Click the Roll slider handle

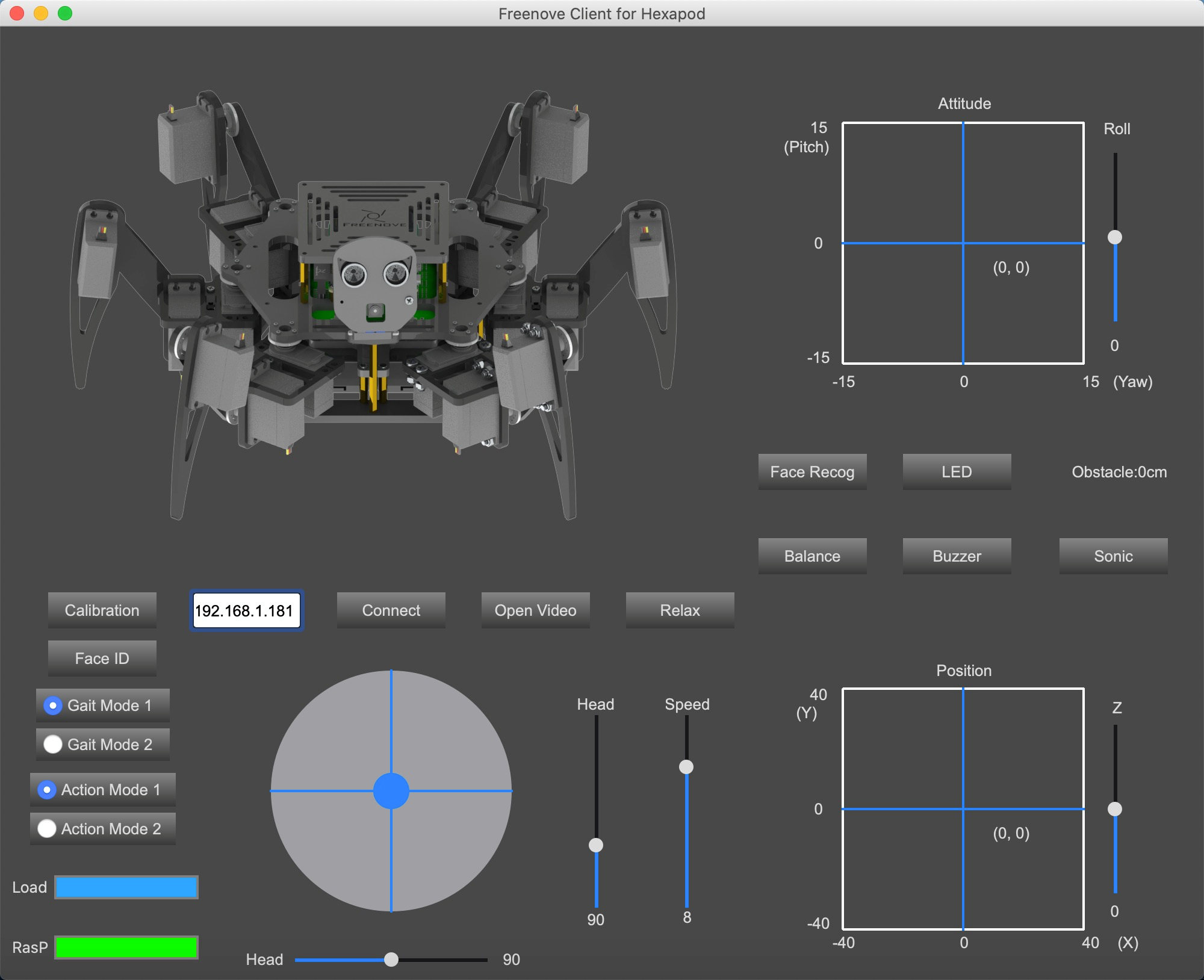click(1115, 237)
